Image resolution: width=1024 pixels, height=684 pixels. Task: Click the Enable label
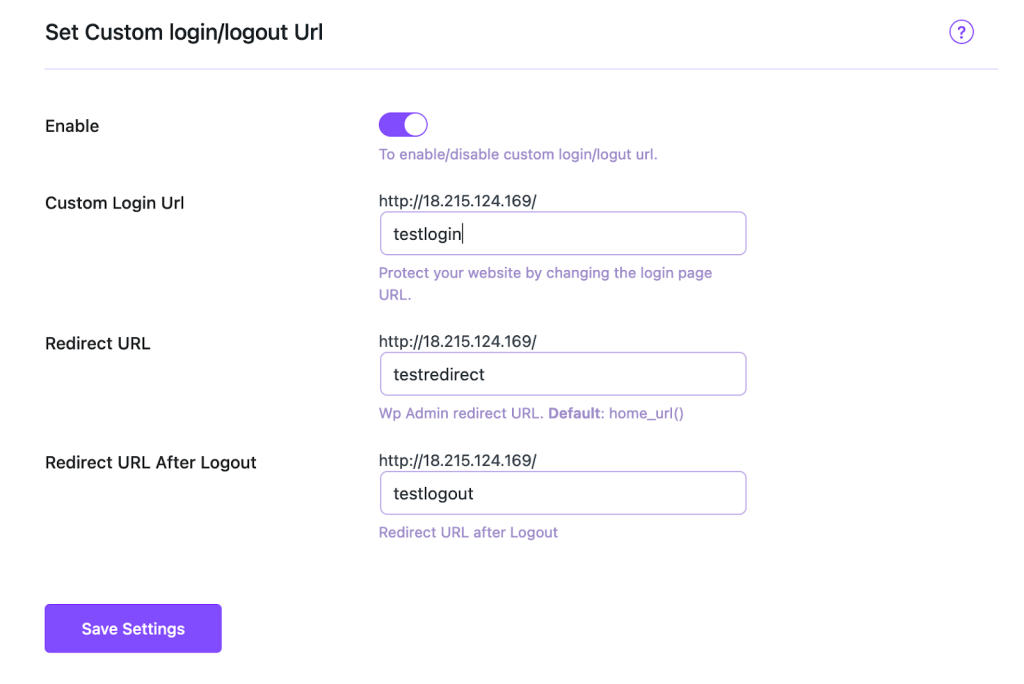pos(71,125)
